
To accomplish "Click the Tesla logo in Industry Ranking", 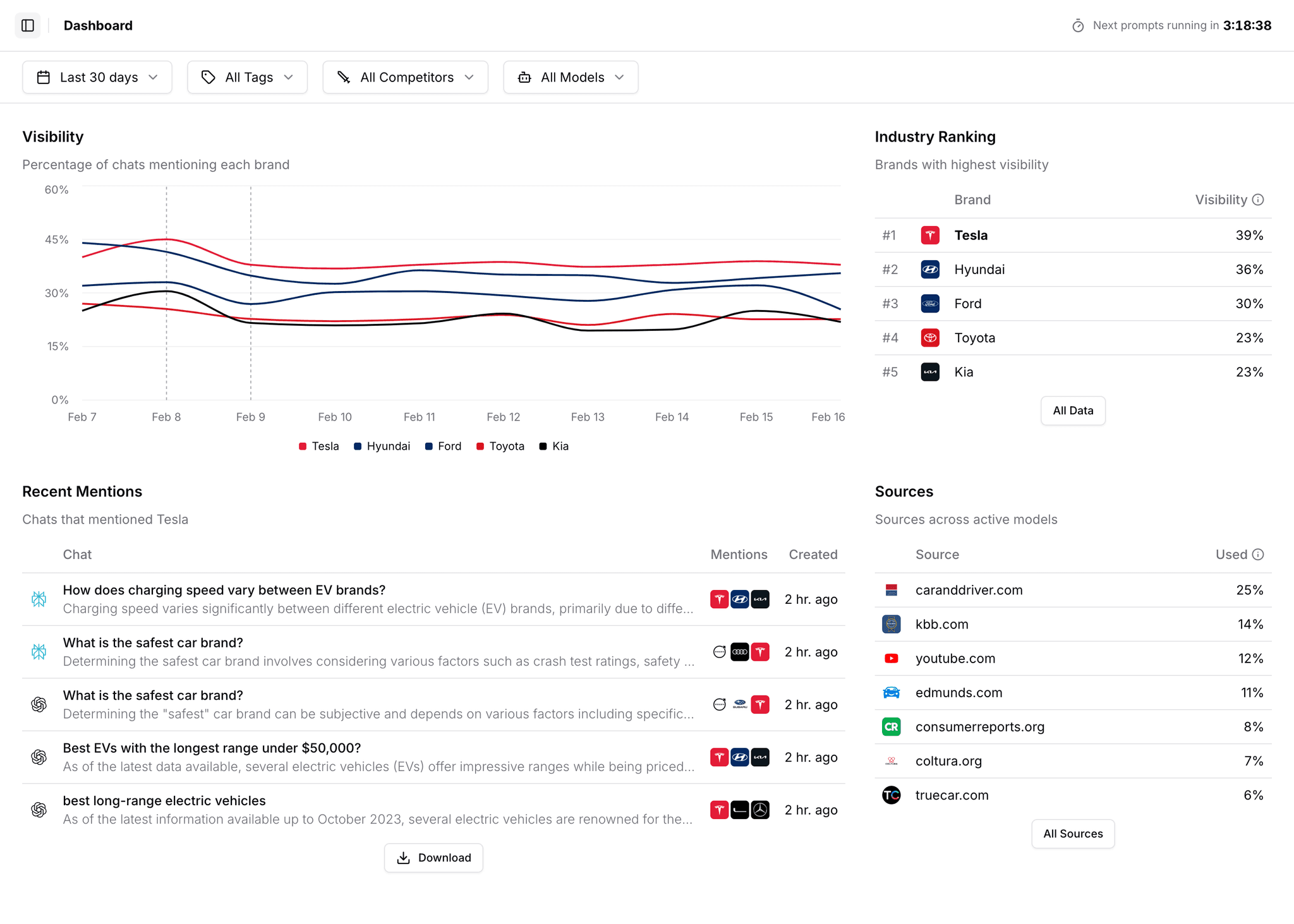I will coord(930,235).
